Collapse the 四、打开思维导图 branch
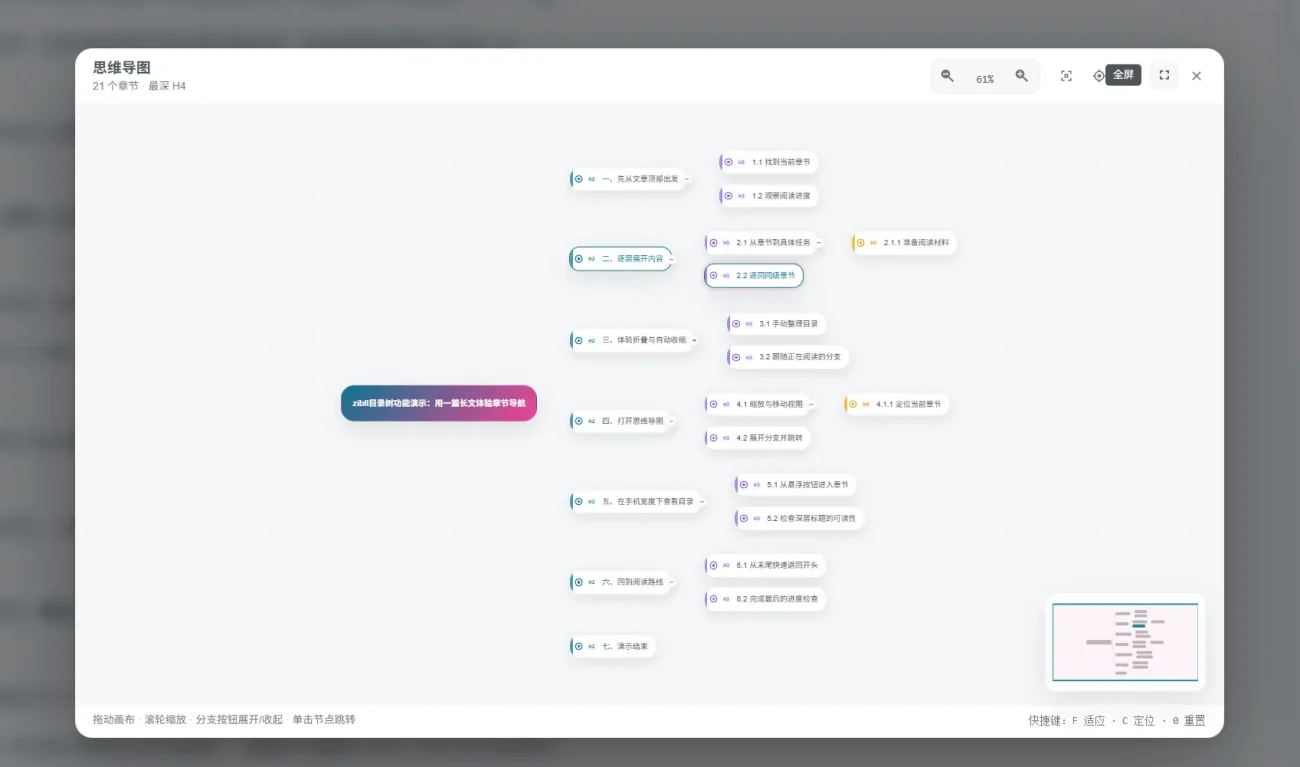Image resolution: width=1300 pixels, height=767 pixels. tap(671, 421)
